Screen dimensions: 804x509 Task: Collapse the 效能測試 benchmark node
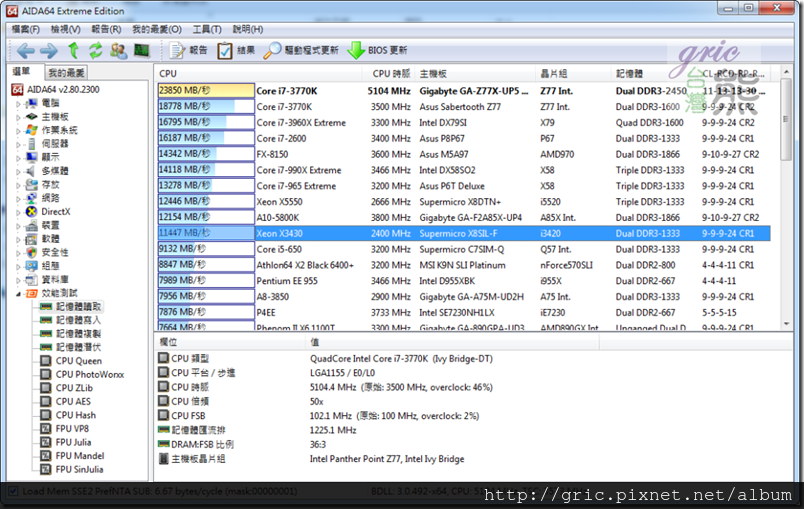click(x=17, y=293)
